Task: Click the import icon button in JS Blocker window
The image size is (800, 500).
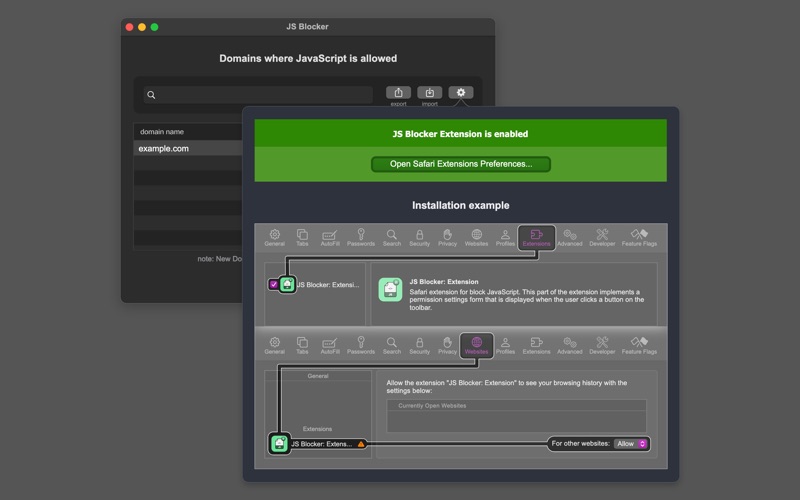Action: coord(430,92)
